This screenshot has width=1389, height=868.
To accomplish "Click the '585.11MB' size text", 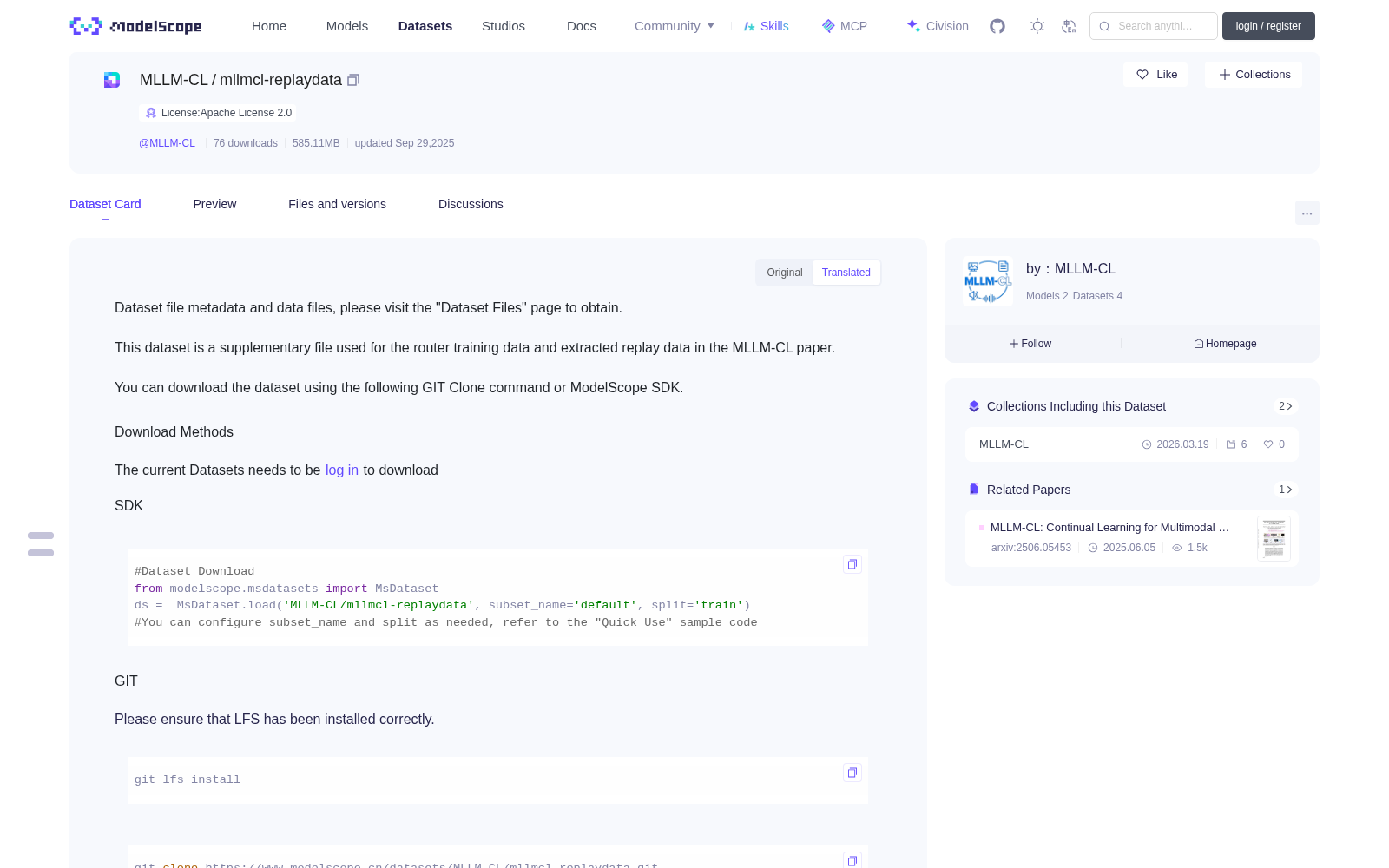I will click(316, 143).
